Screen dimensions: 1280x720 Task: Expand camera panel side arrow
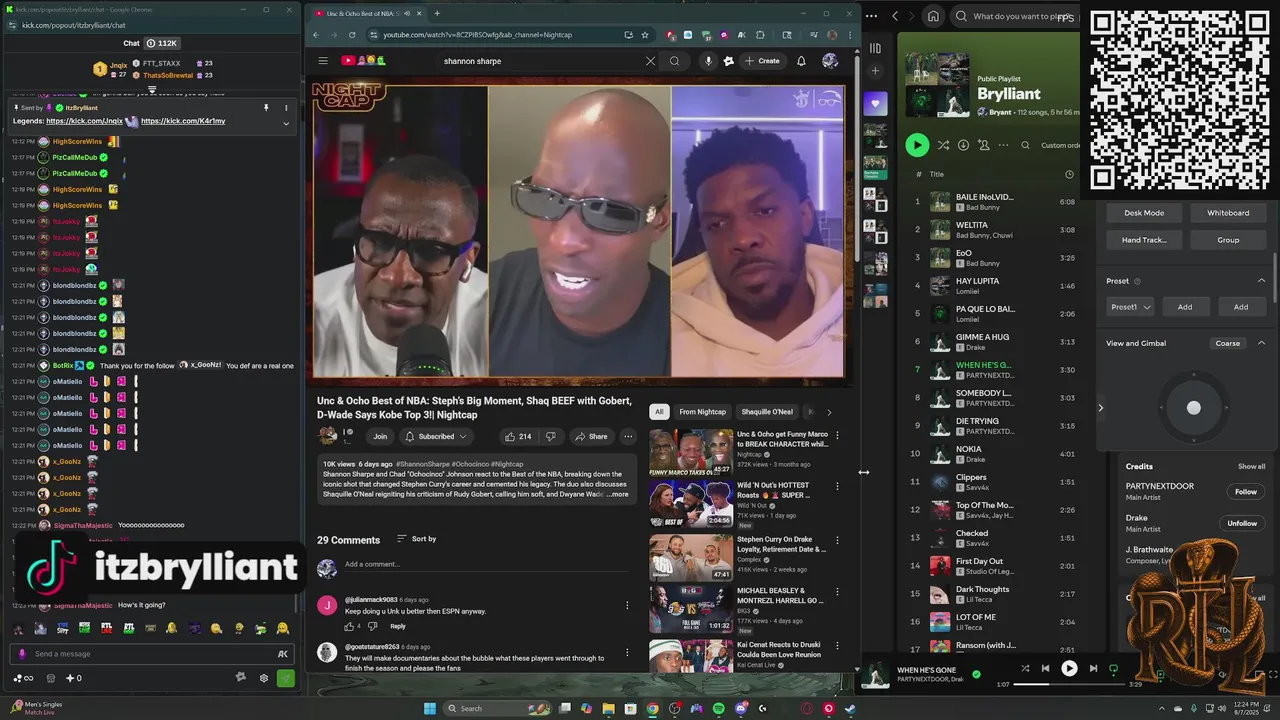1101,407
